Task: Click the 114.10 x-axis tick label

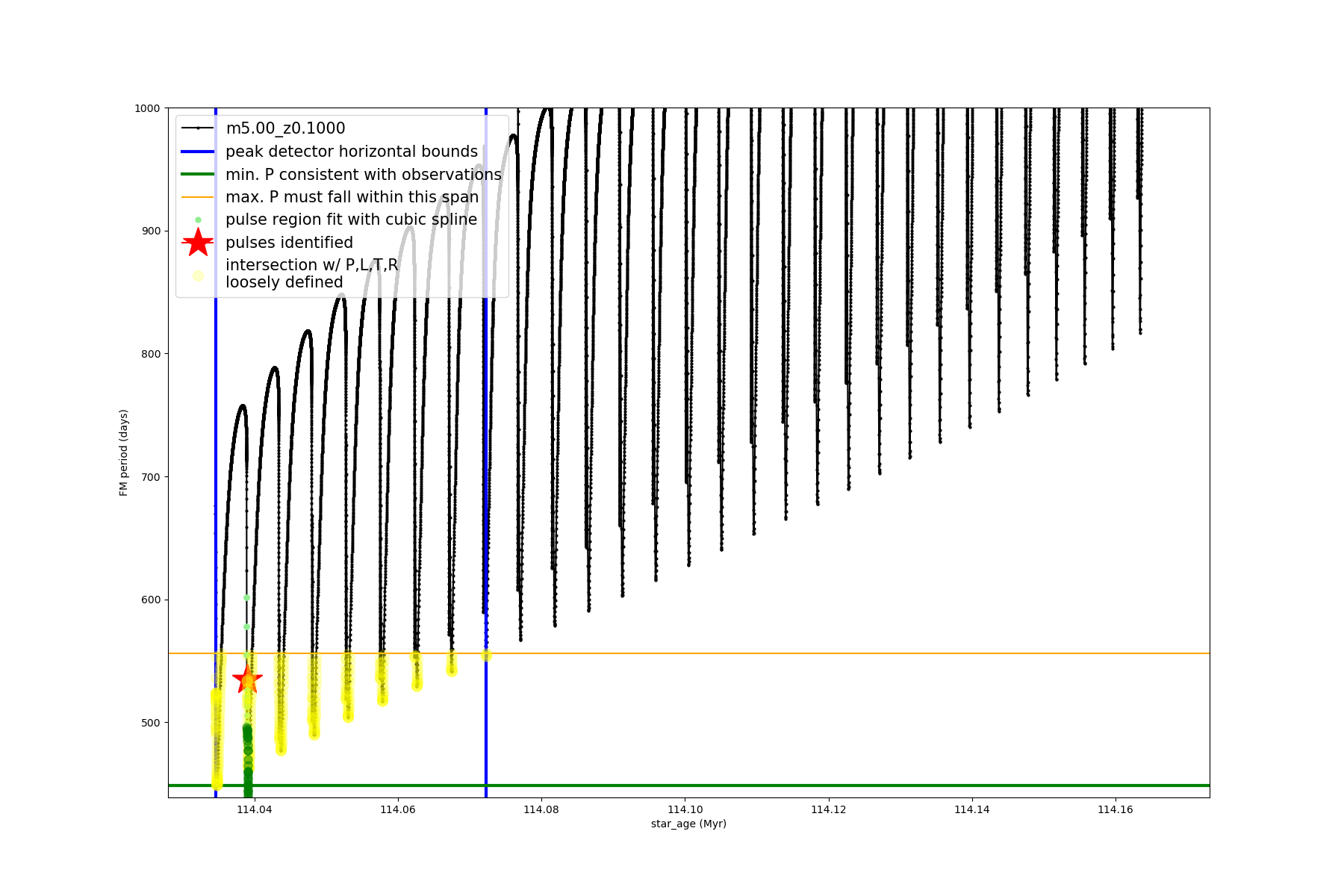Action: coord(685,809)
